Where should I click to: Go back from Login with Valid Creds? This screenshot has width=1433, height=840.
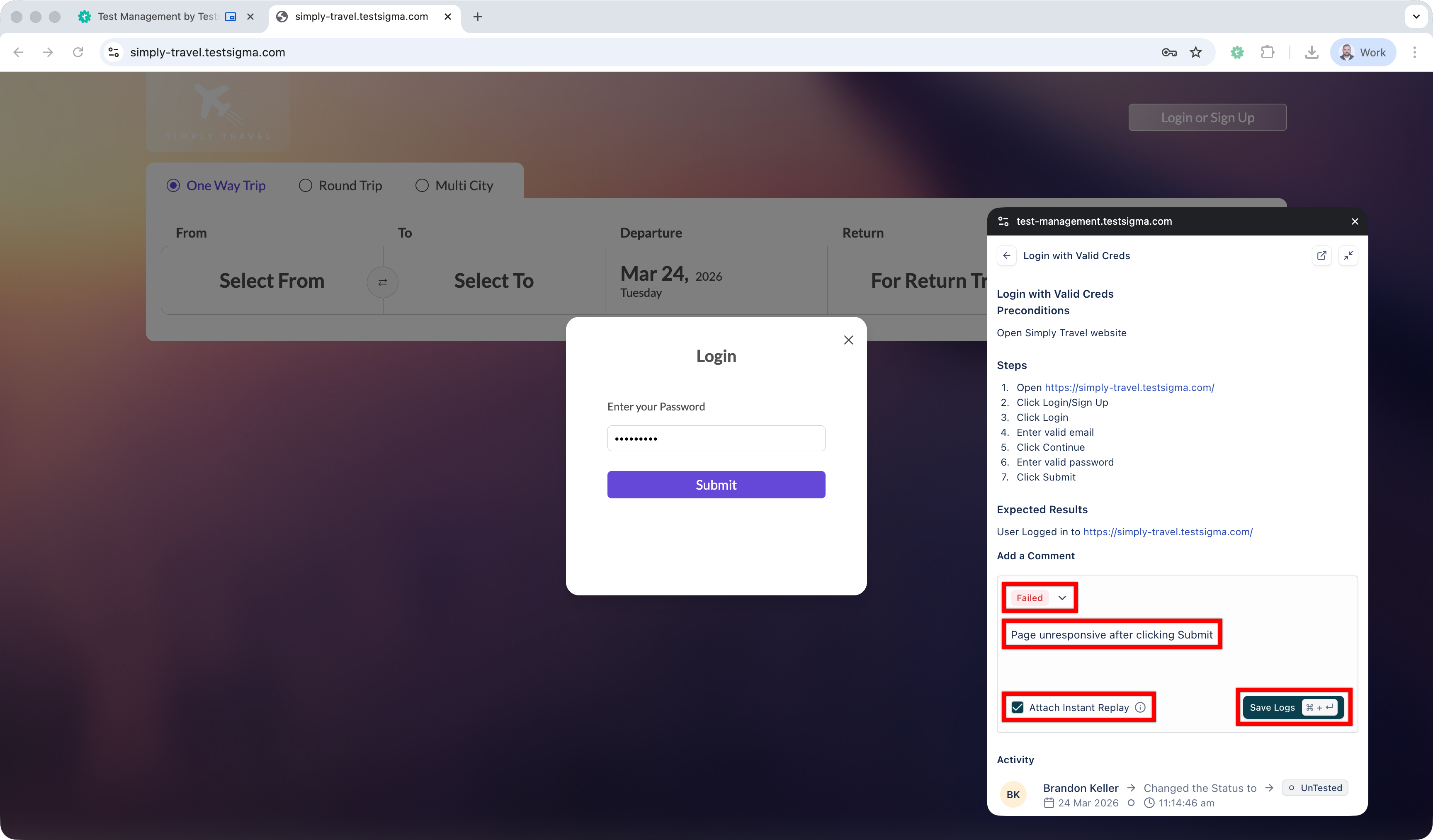click(x=1006, y=255)
